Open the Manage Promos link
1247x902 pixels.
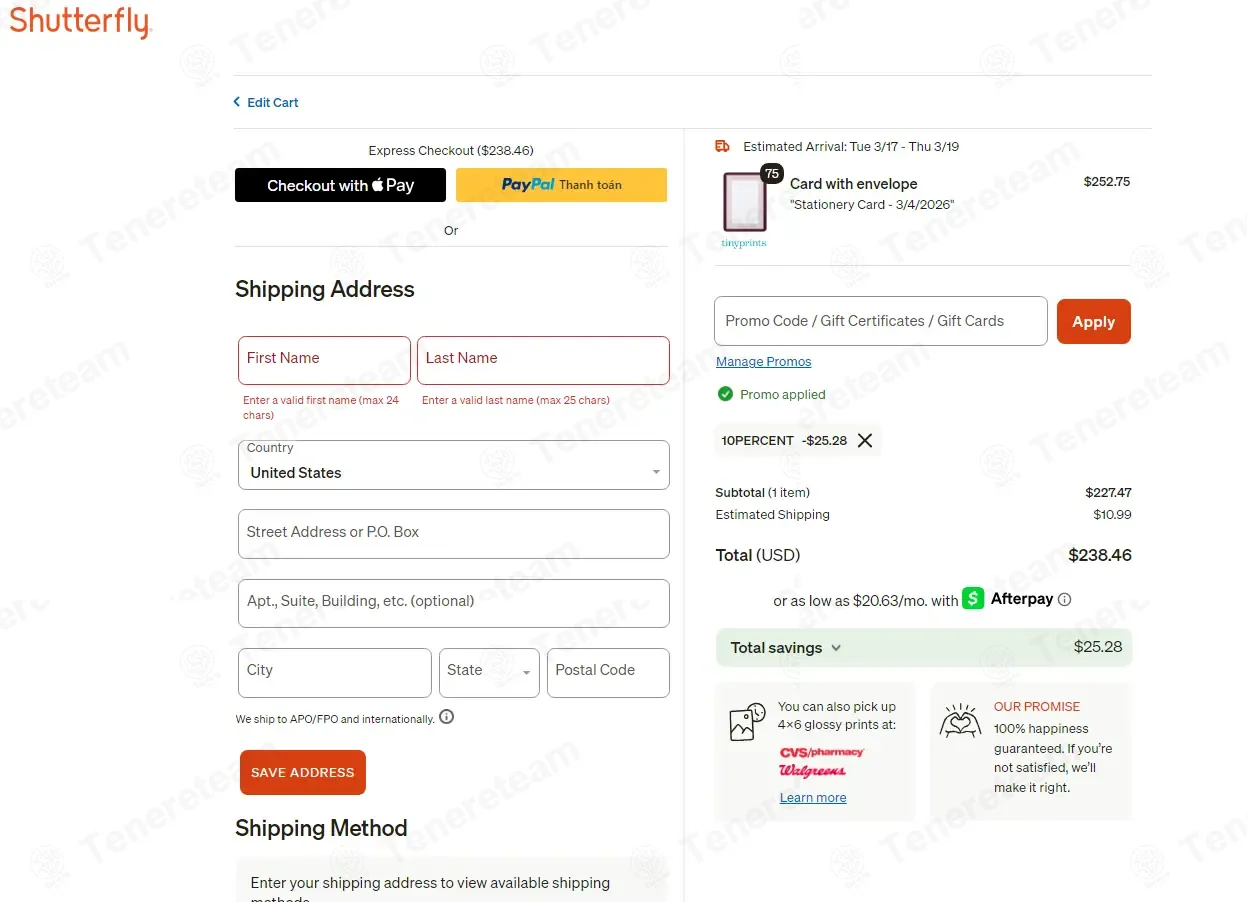[x=764, y=362]
